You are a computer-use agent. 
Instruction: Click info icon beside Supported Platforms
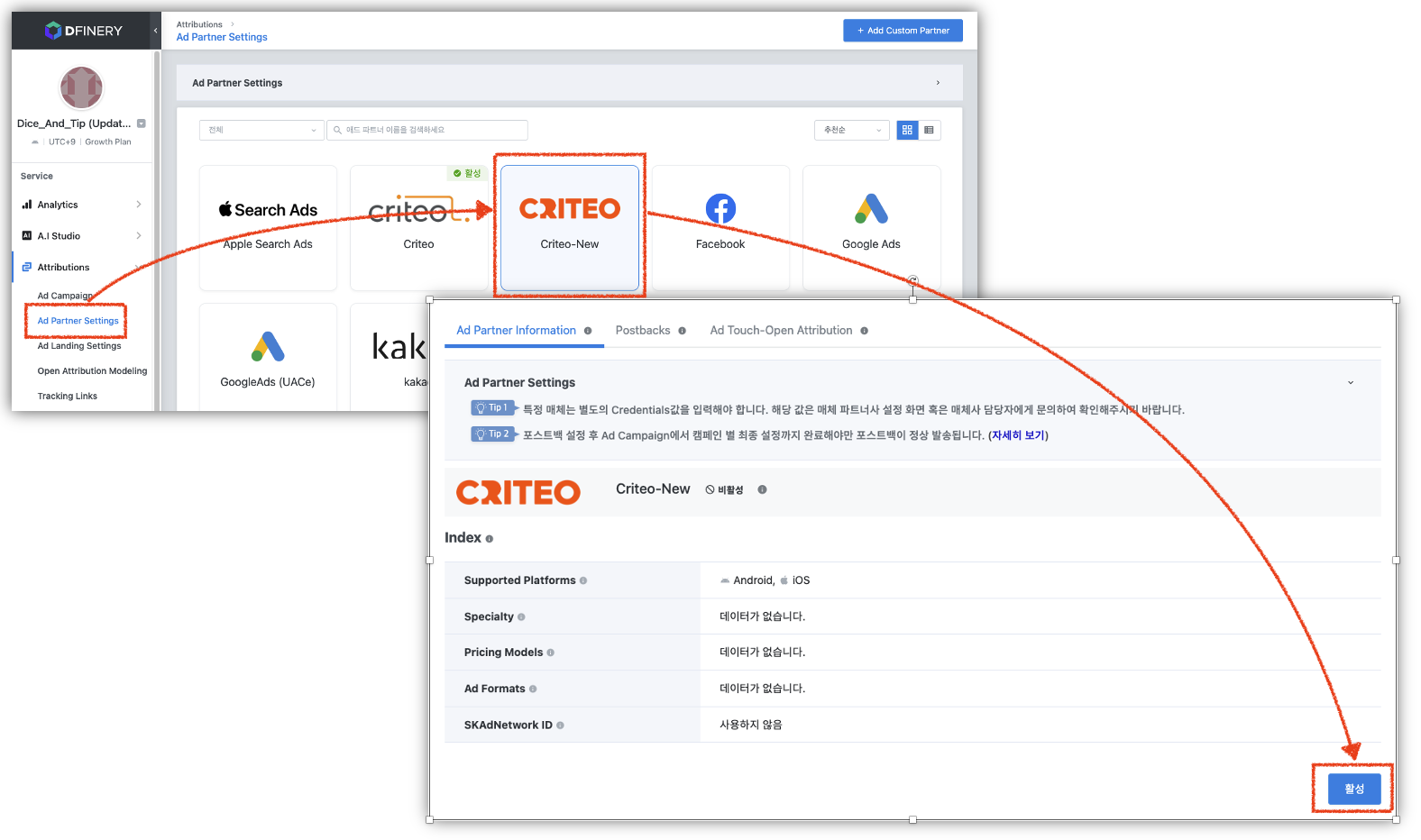583,580
